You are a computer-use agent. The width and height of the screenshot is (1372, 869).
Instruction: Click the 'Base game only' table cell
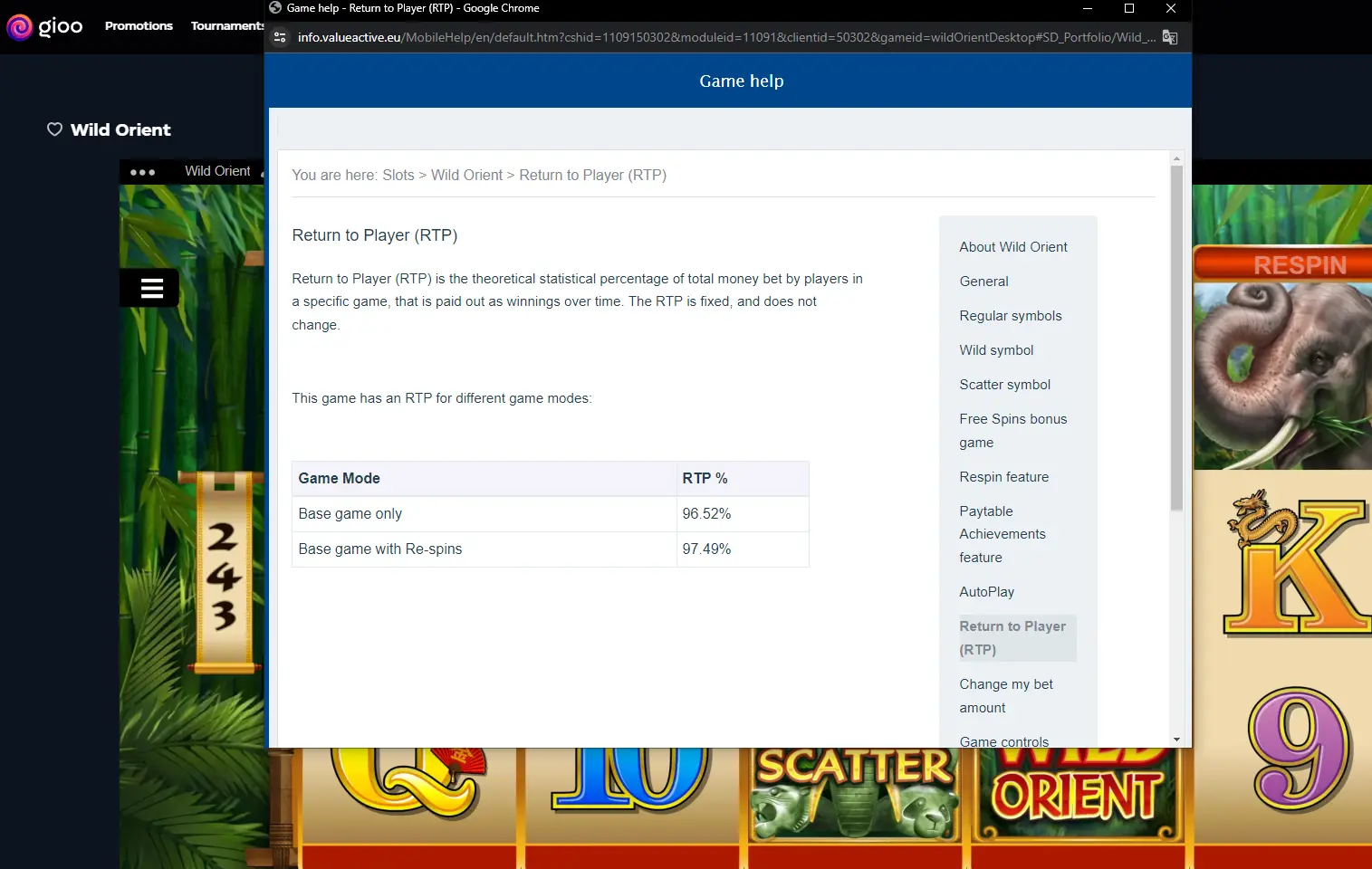[x=485, y=514]
